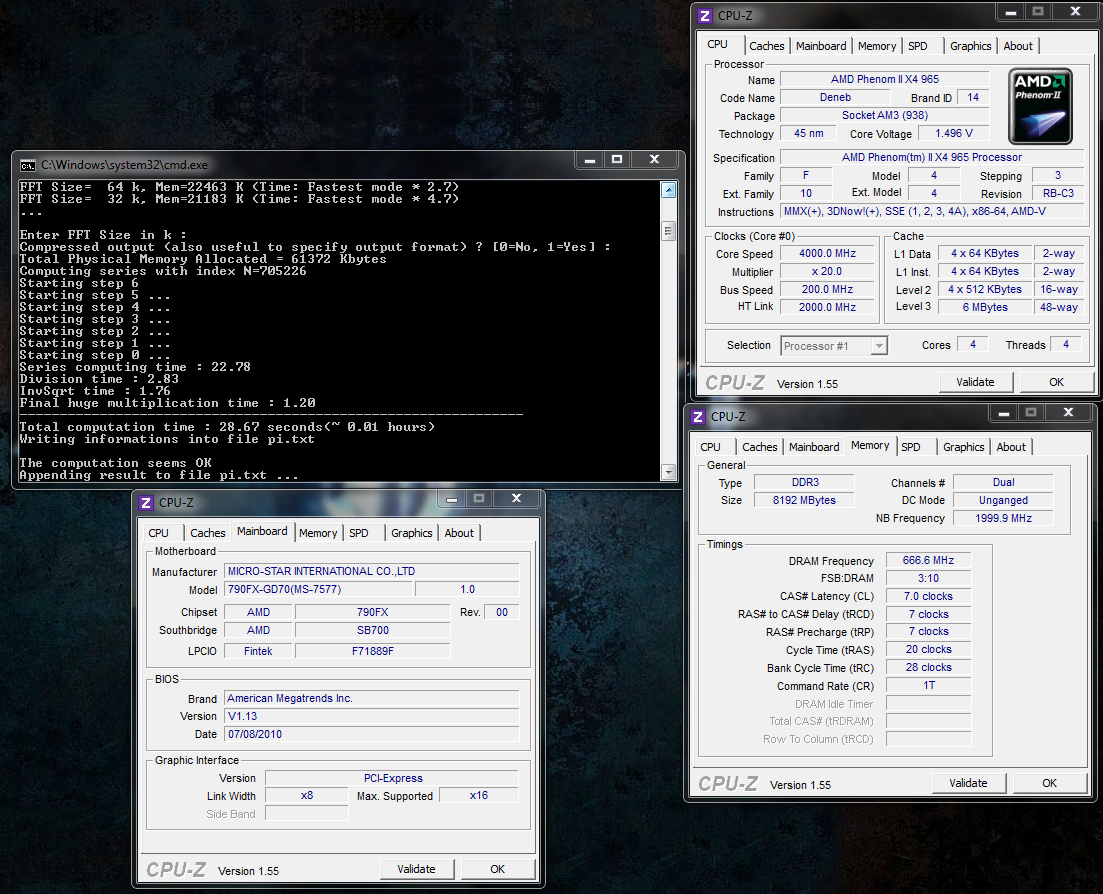Click the CPU-Z icon in the Mainboard window title bar
Viewport: 1103px width, 894px height.
(146, 502)
